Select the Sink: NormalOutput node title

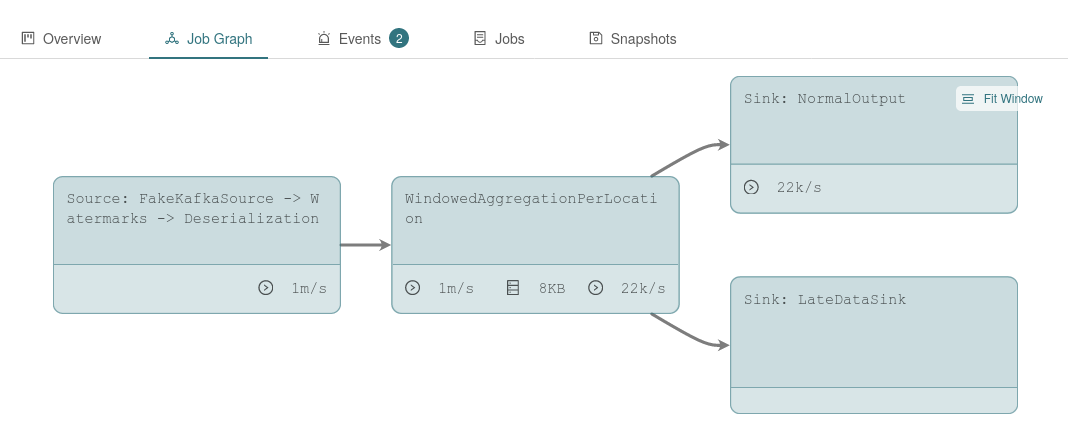[x=825, y=99]
